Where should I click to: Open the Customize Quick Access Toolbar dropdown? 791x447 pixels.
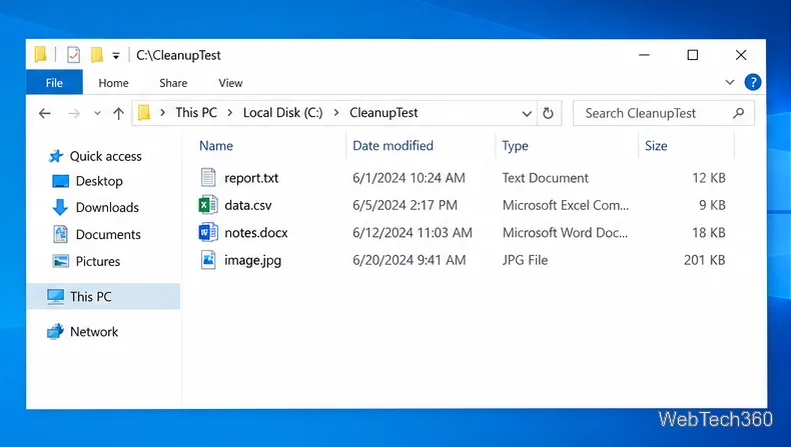click(x=116, y=55)
